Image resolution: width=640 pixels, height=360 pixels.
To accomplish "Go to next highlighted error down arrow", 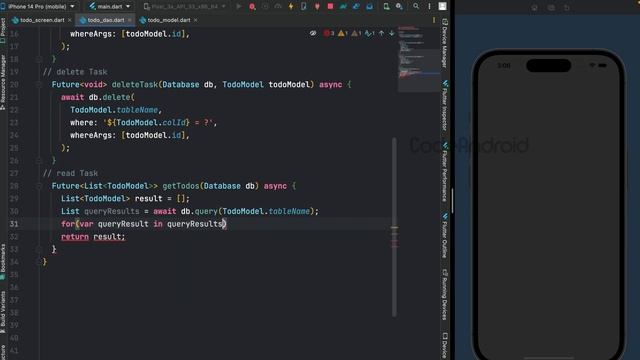I will coord(391,33).
